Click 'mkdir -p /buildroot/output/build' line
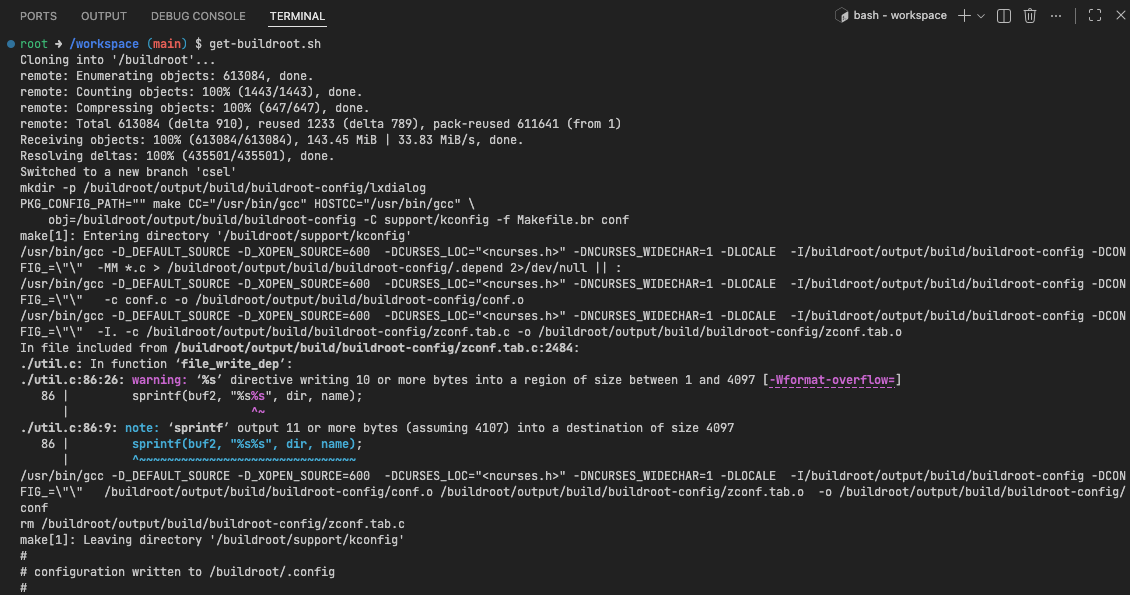This screenshot has height=595, width=1130. pyautogui.click(x=223, y=188)
